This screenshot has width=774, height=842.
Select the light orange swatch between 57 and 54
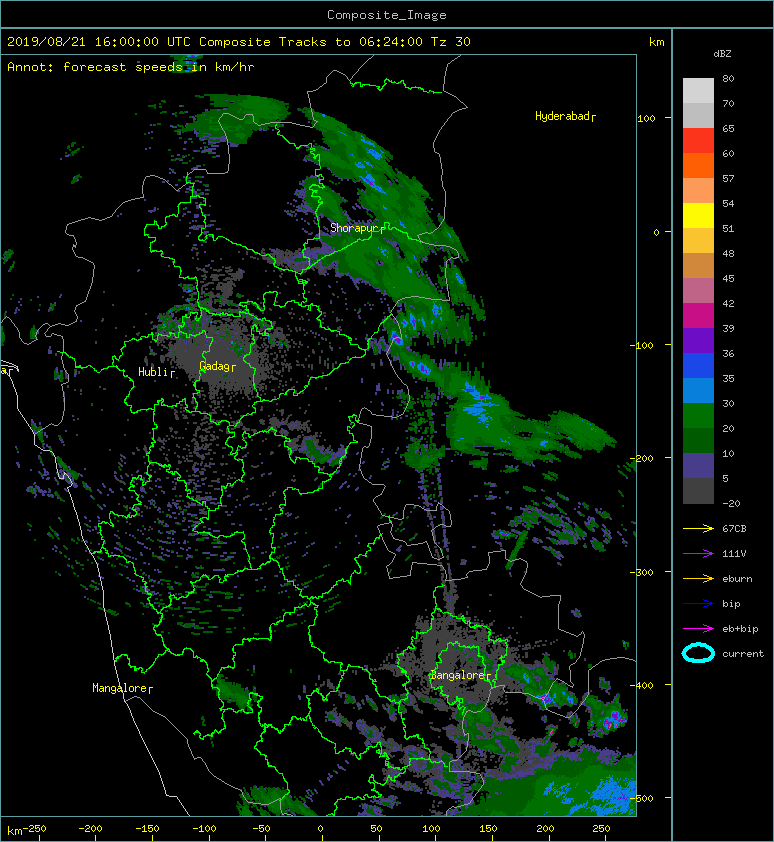pos(698,191)
